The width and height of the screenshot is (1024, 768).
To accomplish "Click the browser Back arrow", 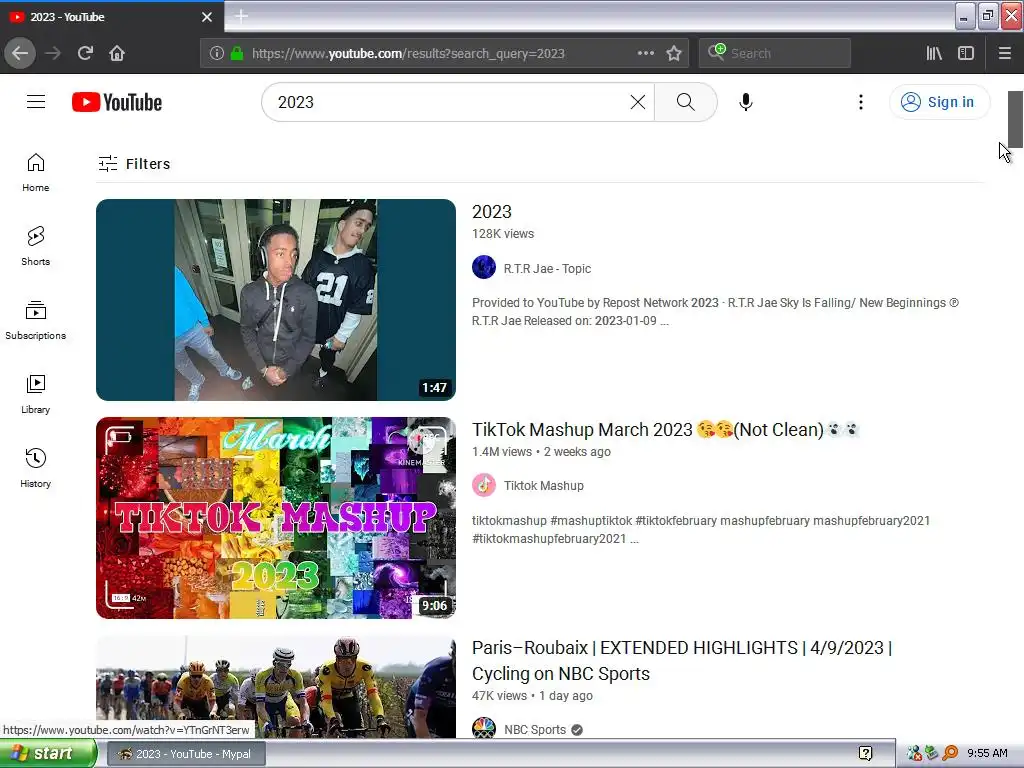I will pyautogui.click(x=20, y=53).
